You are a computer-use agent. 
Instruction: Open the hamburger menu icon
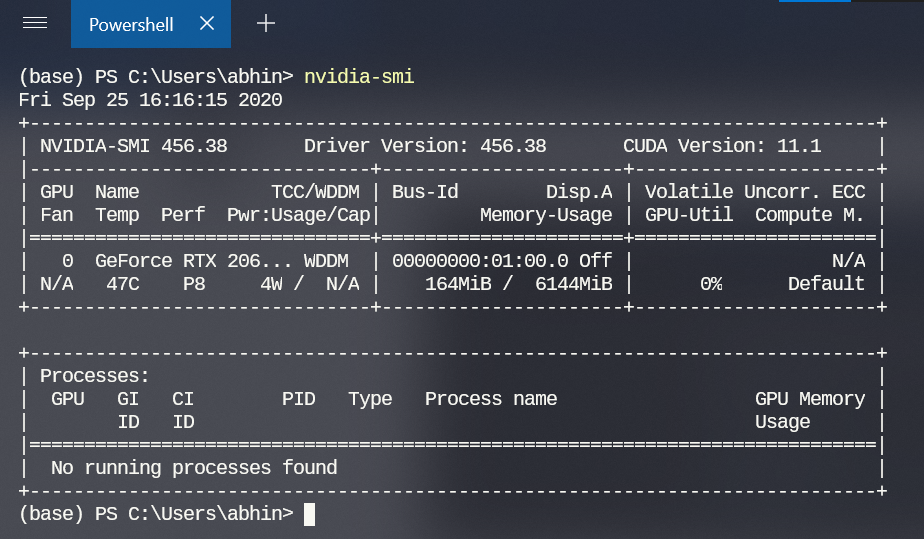click(x=35, y=23)
